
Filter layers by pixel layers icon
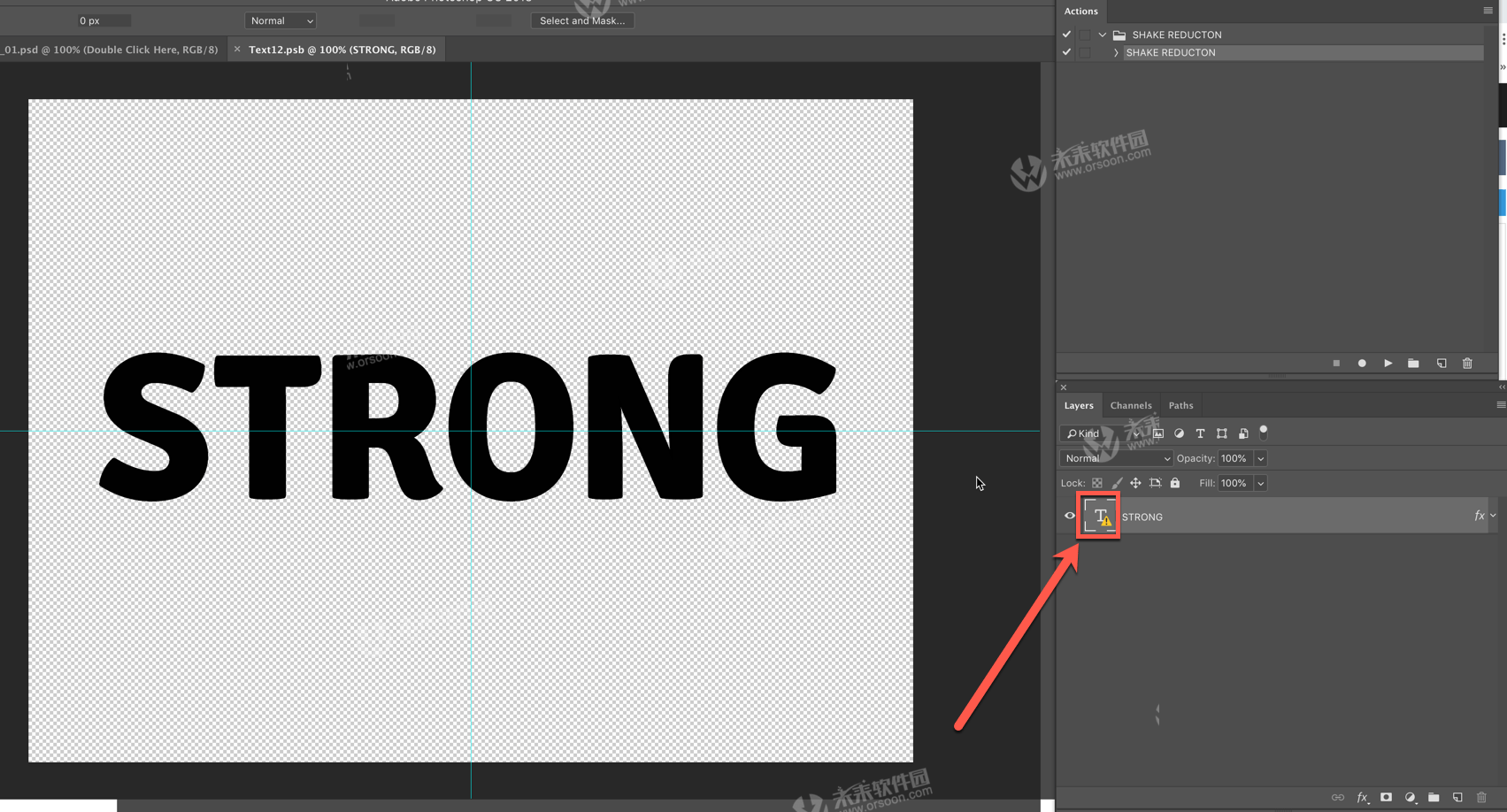[x=1158, y=433]
